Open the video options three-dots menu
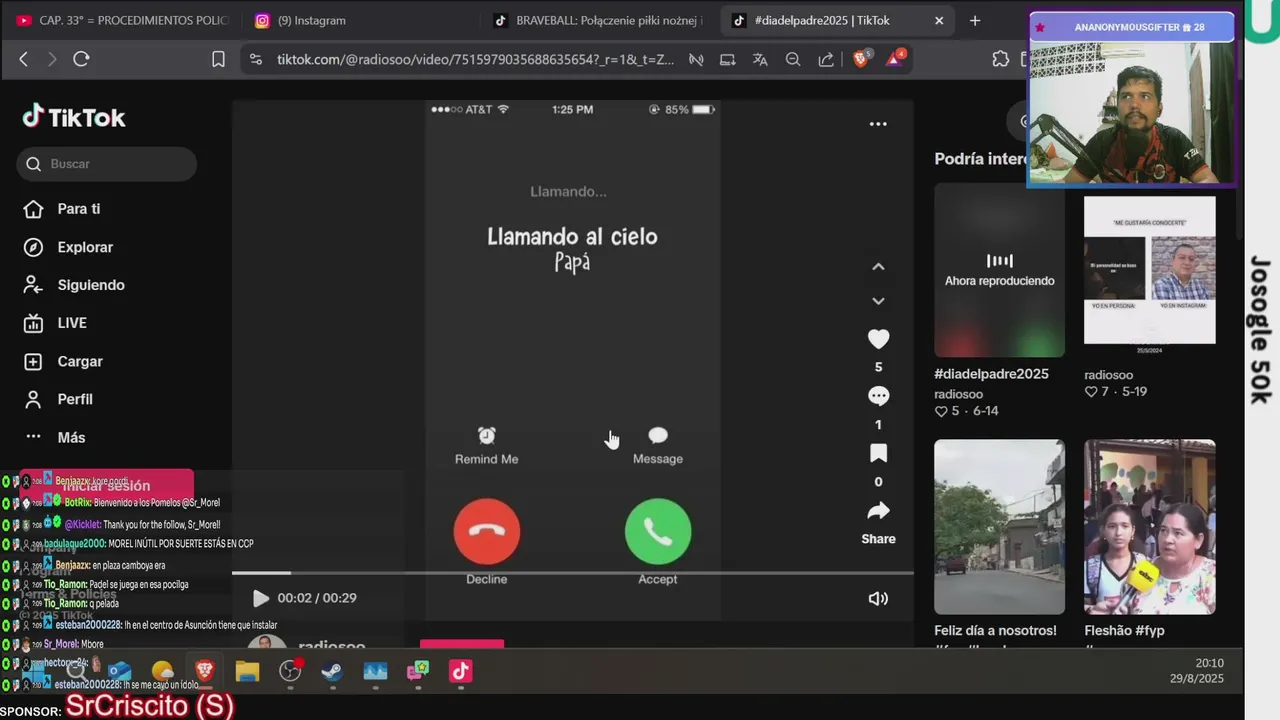This screenshot has height=720, width=1280. [x=878, y=124]
